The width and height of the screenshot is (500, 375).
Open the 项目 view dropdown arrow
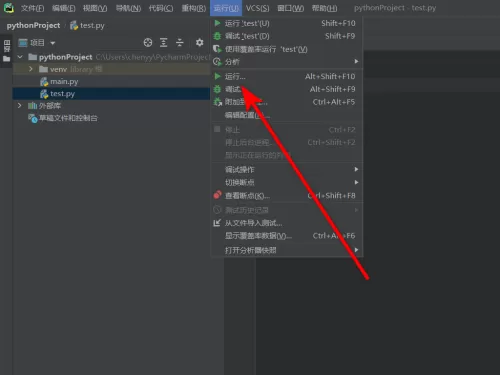53,43
